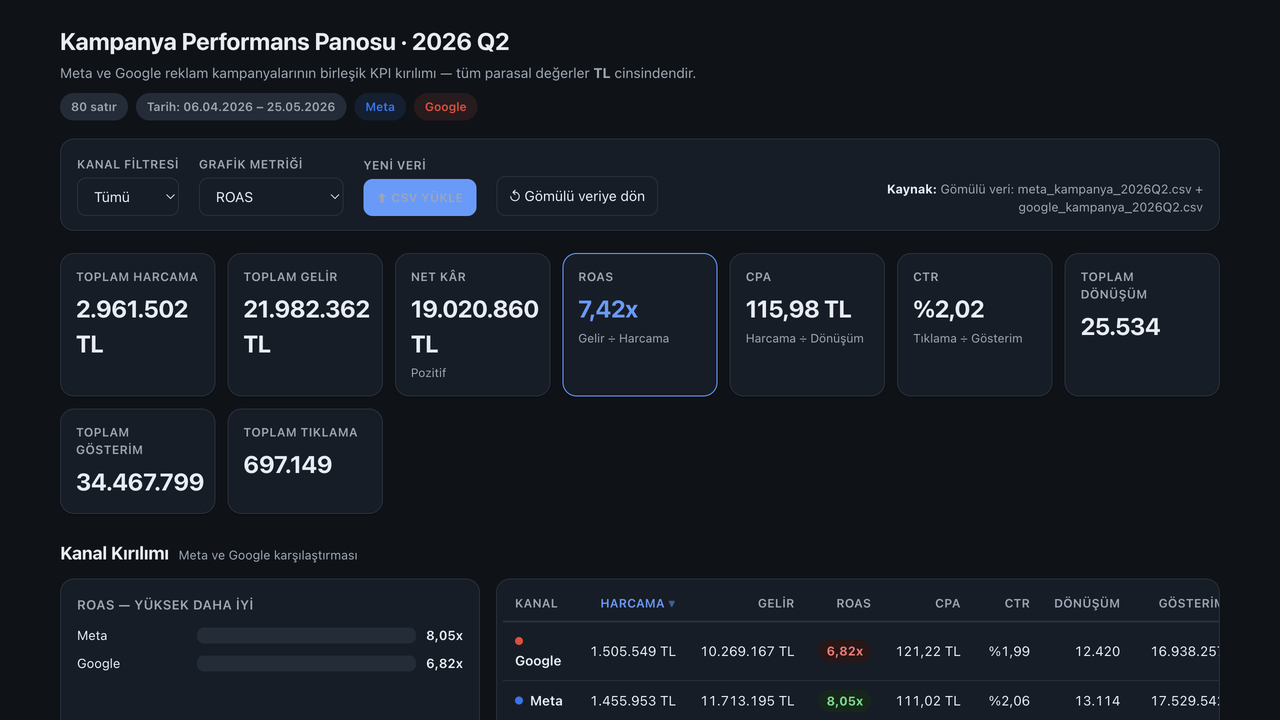Click the Google channel tag
The width and height of the screenshot is (1280, 720).
[x=446, y=107]
